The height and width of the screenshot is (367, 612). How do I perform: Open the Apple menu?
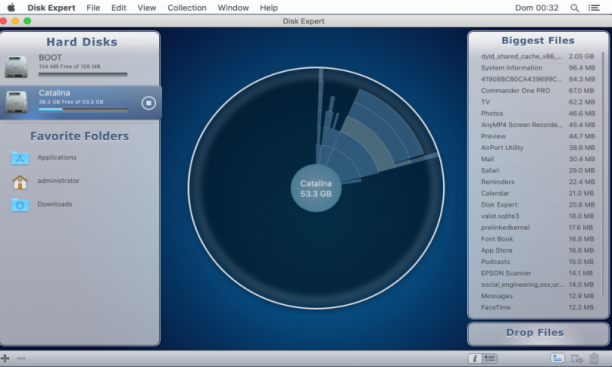11,7
